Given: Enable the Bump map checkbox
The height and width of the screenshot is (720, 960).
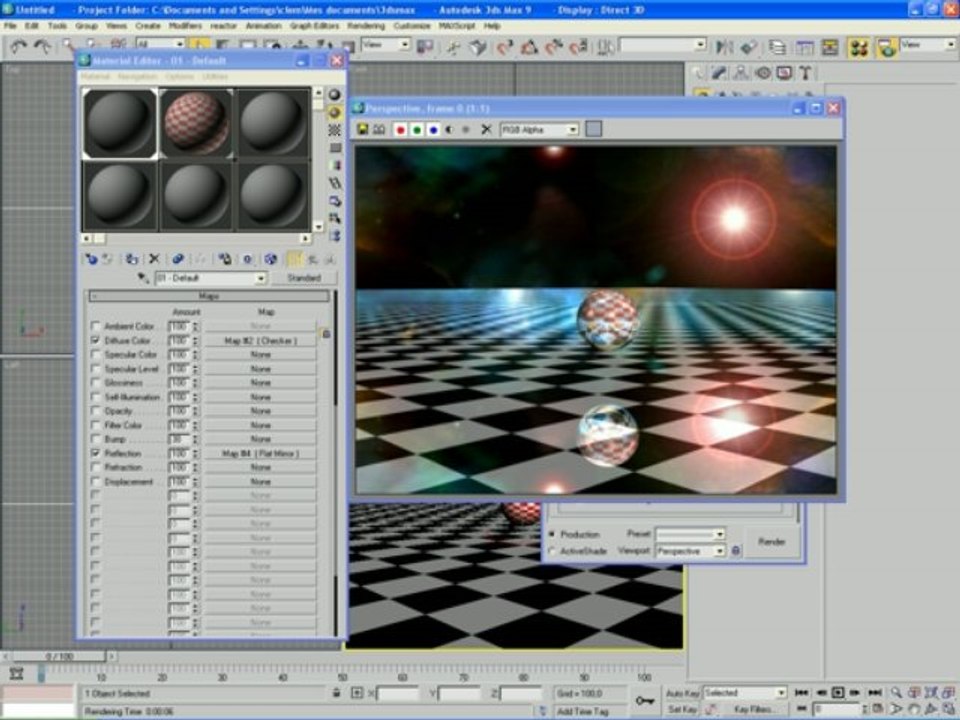Looking at the screenshot, I should (x=96, y=439).
